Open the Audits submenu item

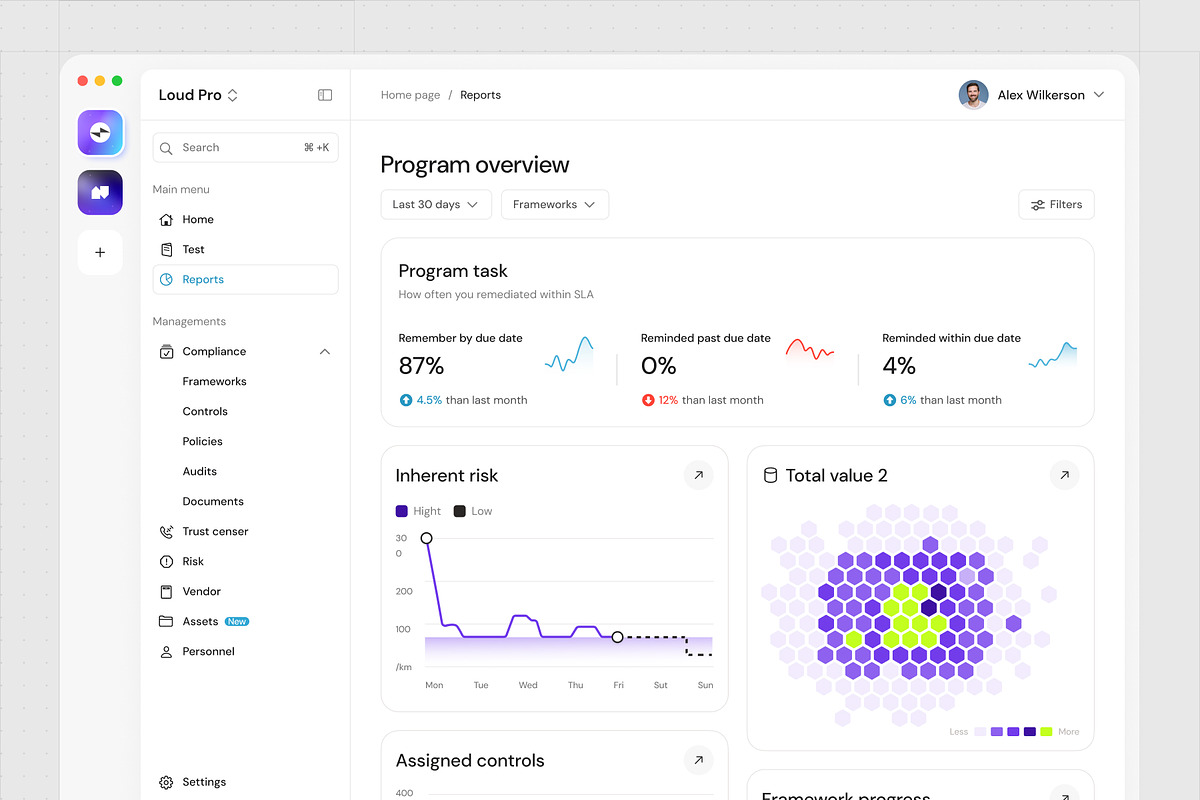(x=199, y=471)
